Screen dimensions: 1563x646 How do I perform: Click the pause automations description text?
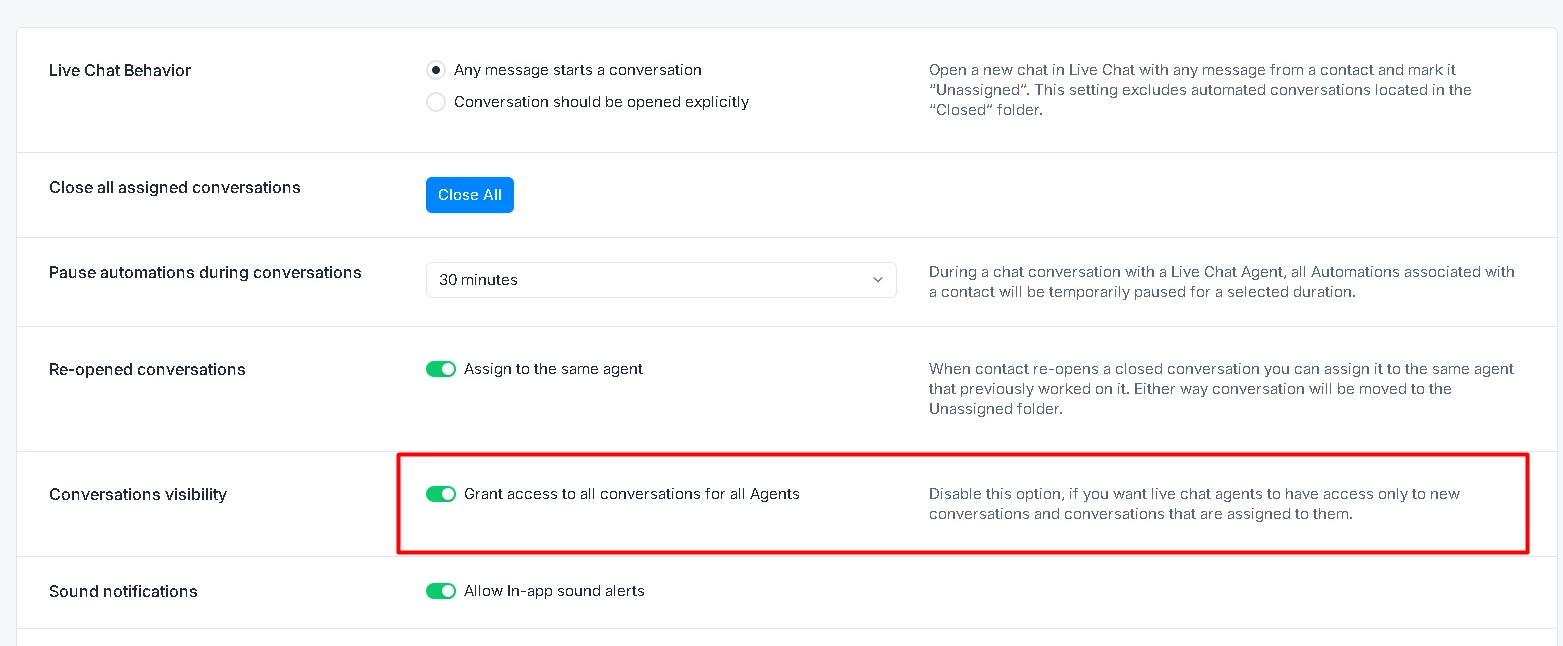(x=1221, y=281)
